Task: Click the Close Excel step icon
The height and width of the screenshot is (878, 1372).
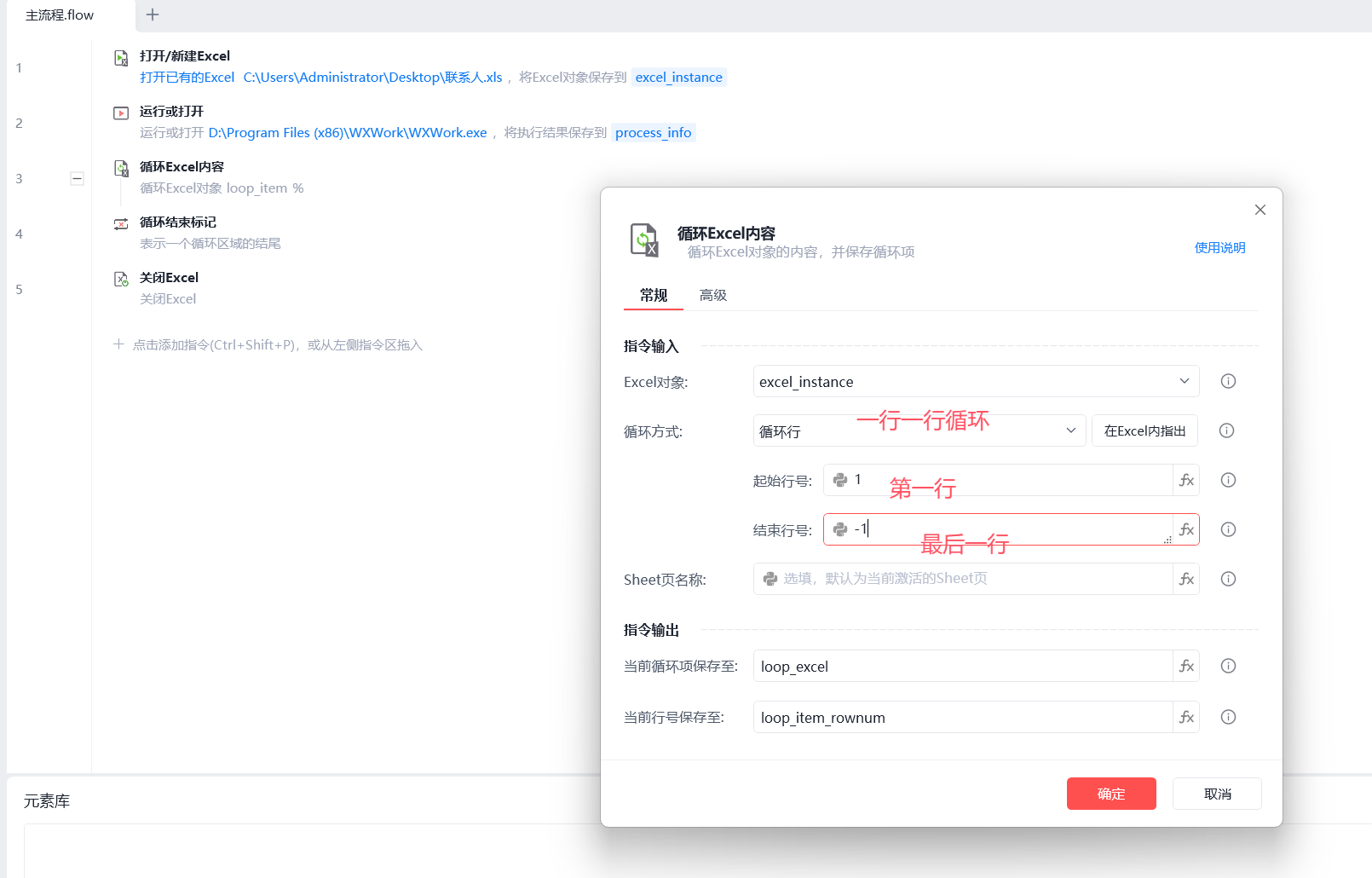Action: click(121, 280)
